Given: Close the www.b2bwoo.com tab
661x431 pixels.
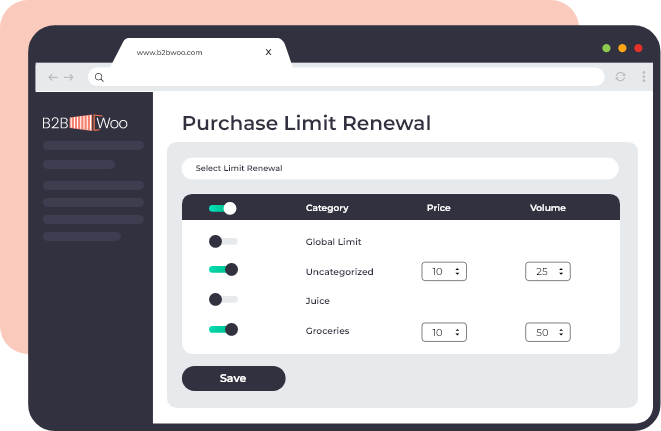Looking at the screenshot, I should click(268, 52).
